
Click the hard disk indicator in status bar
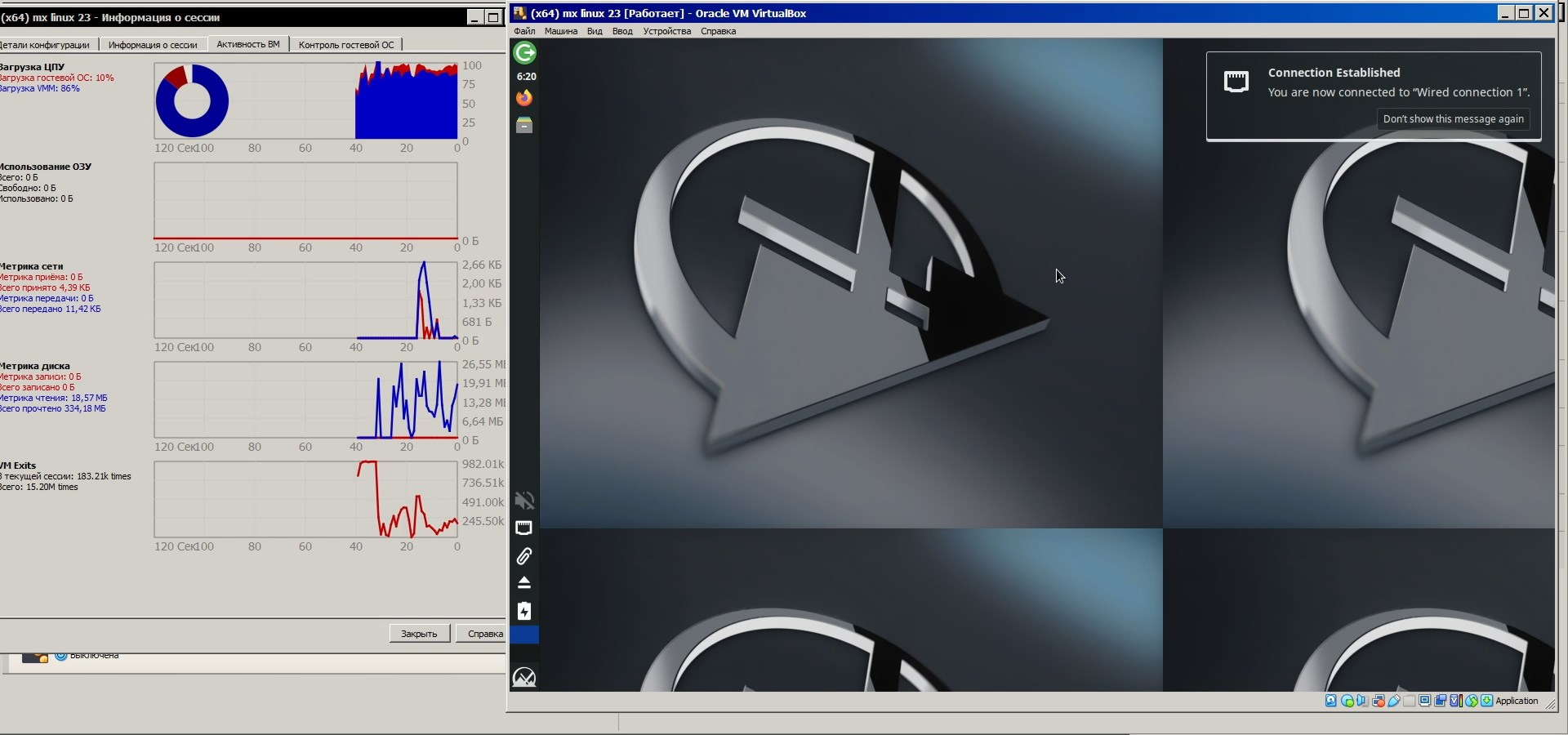coord(1331,701)
